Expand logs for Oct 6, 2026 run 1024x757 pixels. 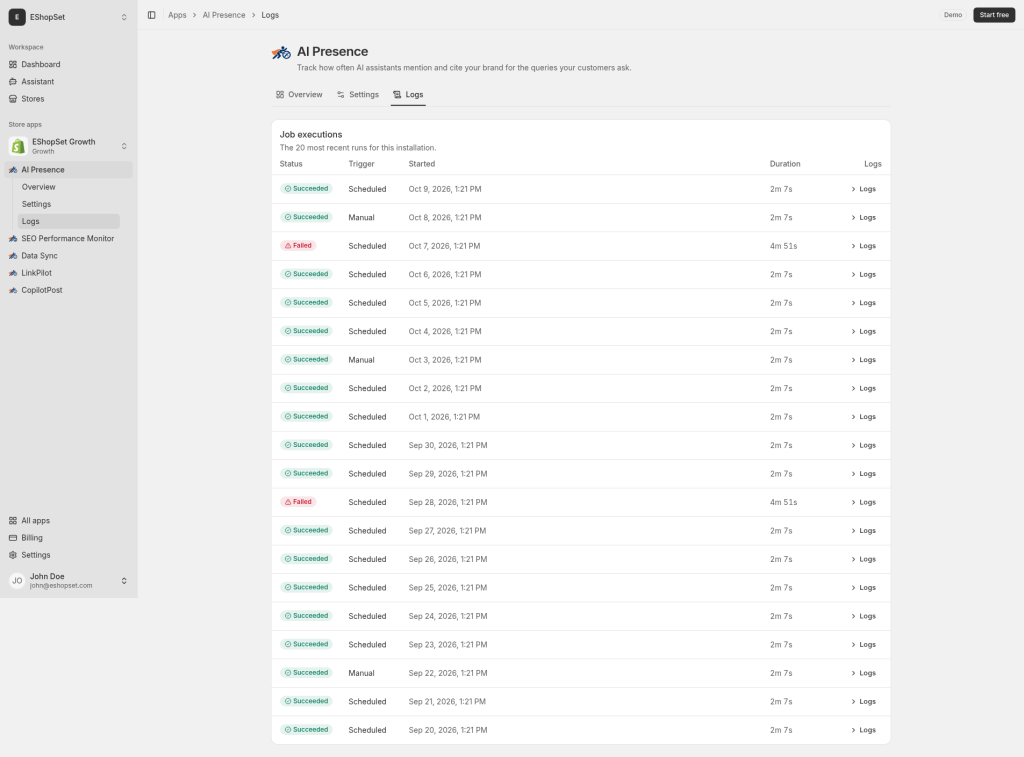863,274
